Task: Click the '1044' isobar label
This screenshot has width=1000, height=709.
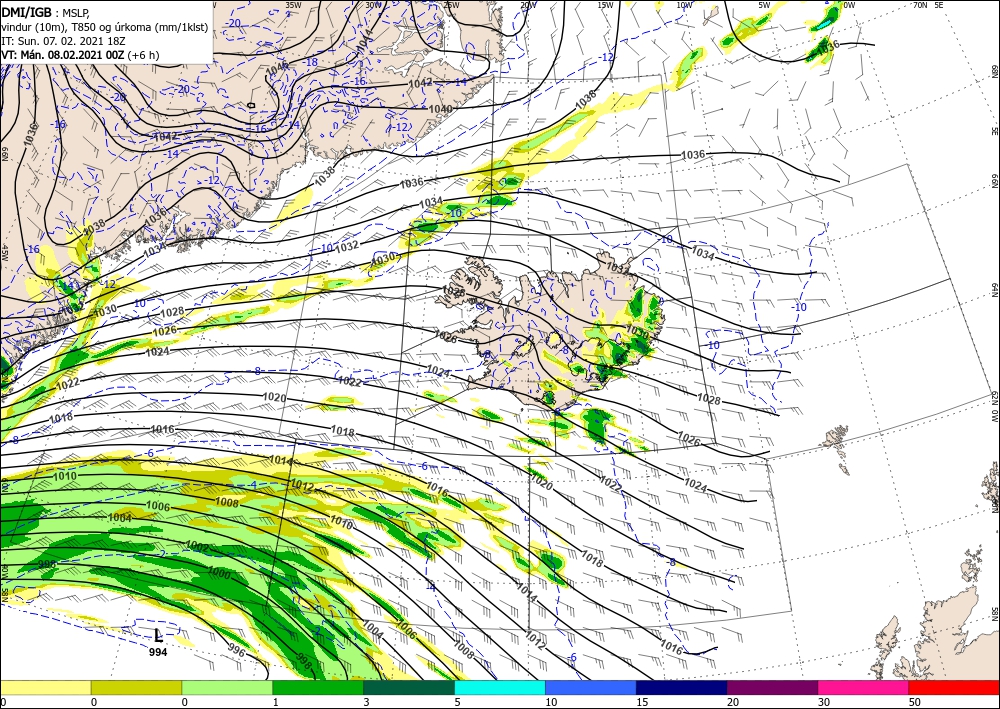Action: (364, 38)
